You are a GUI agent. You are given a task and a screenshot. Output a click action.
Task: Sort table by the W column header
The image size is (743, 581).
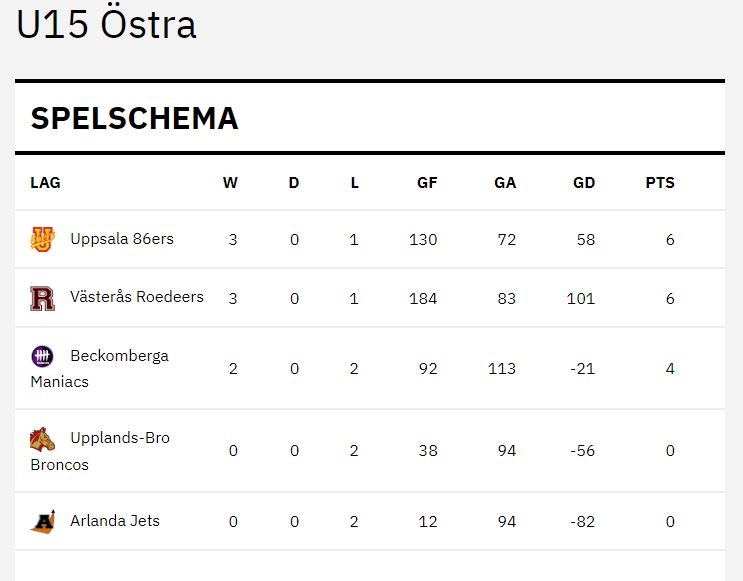pos(230,183)
